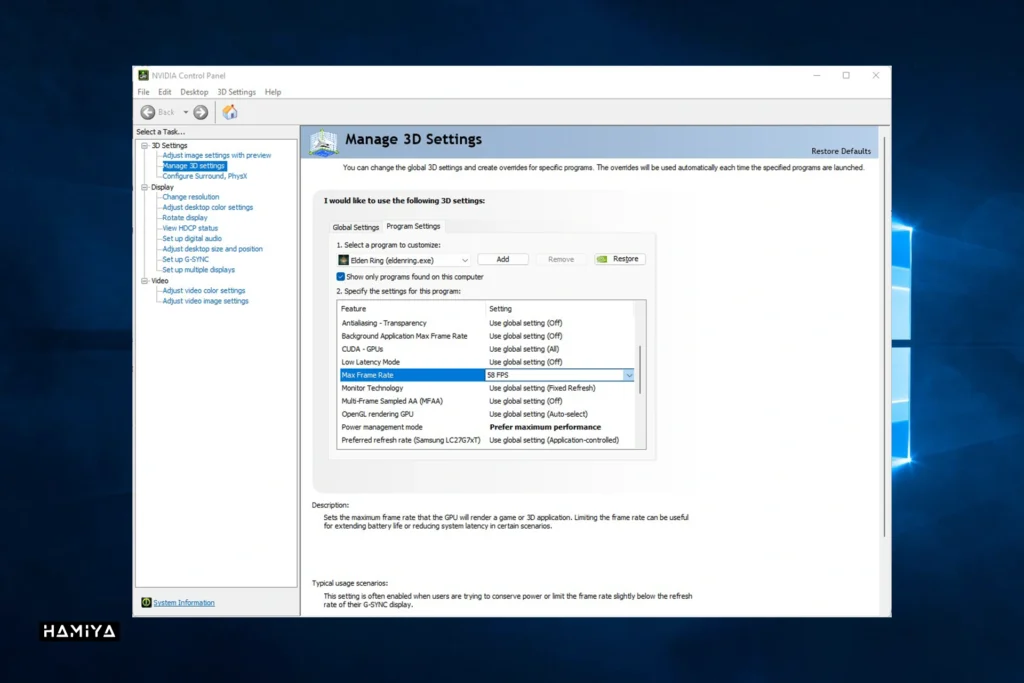Image resolution: width=1024 pixels, height=683 pixels.
Task: Click the Prefer maximum performance setting value
Action: pos(545,427)
